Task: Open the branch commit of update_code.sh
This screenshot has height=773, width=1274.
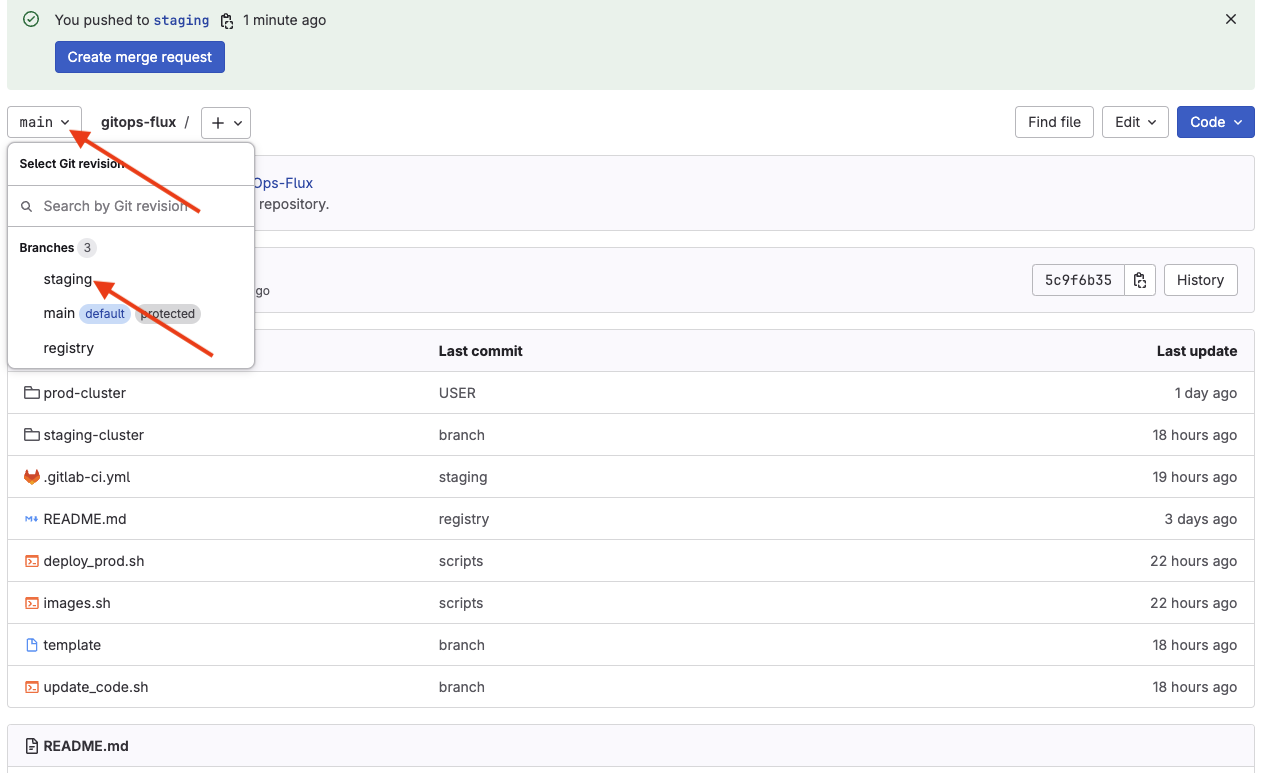Action: coord(462,687)
